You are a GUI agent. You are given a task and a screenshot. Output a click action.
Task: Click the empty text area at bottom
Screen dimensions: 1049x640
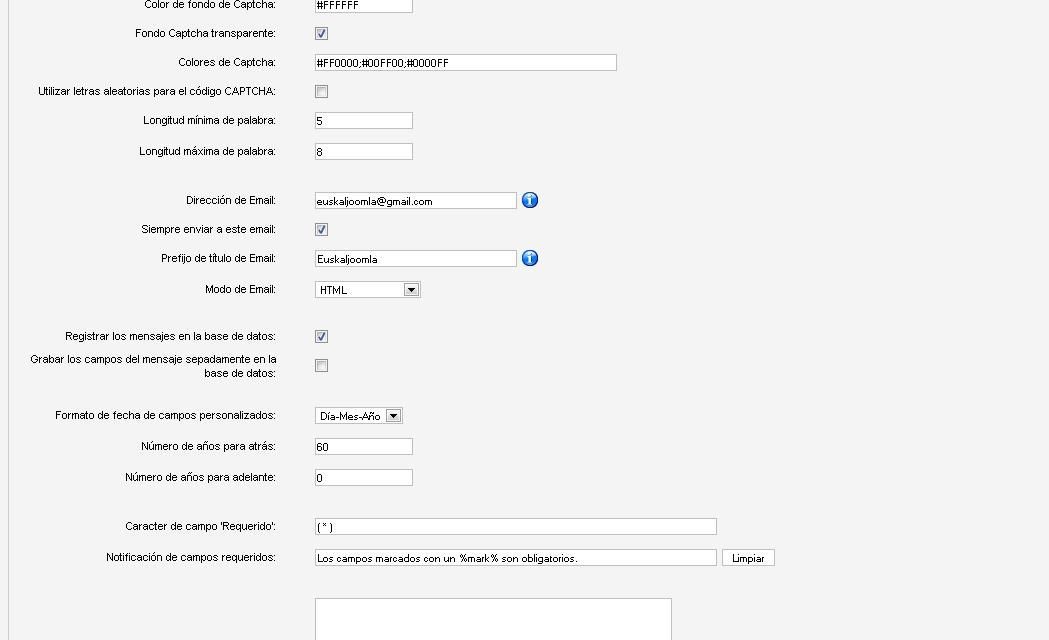coord(493,619)
